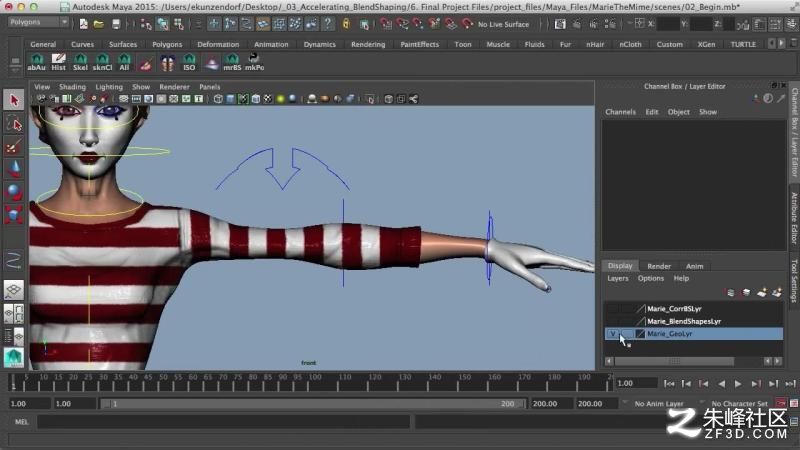This screenshot has height=450, width=800.
Task: Open the Channels menu in Channel Box
Action: [x=620, y=112]
